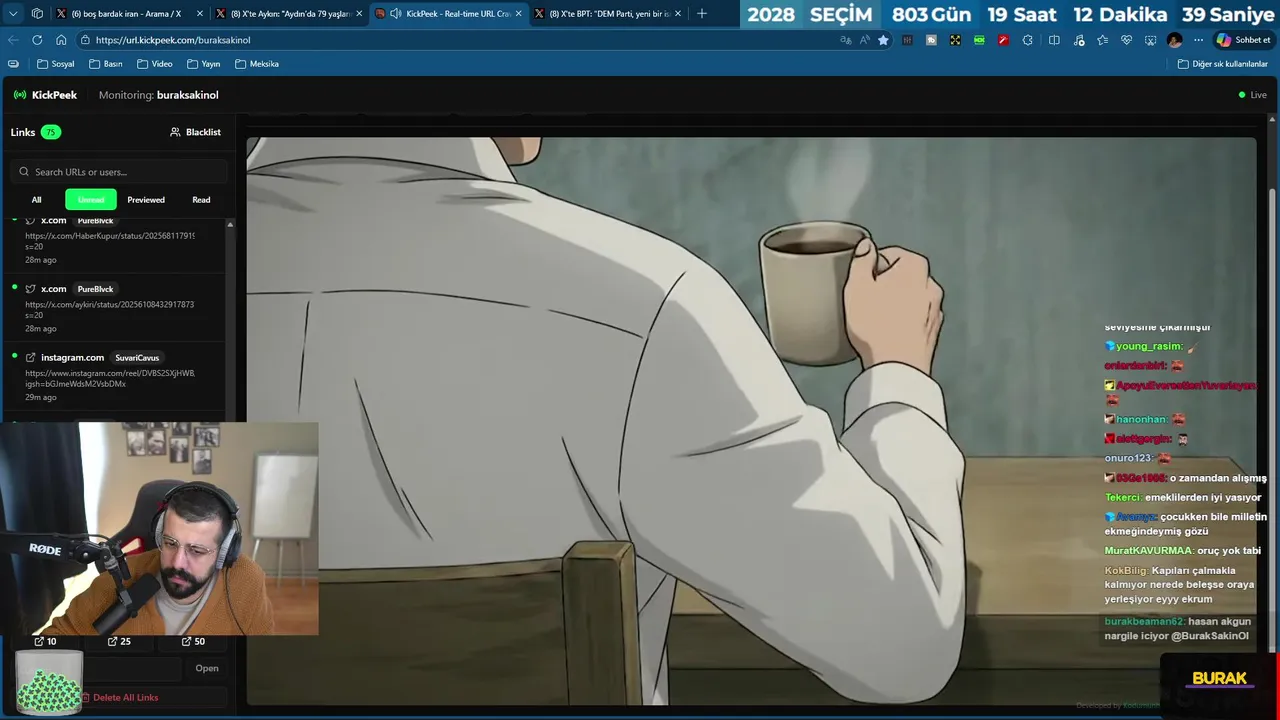Click the Search URLs or users field
This screenshot has width=1280, height=720.
click(x=120, y=172)
